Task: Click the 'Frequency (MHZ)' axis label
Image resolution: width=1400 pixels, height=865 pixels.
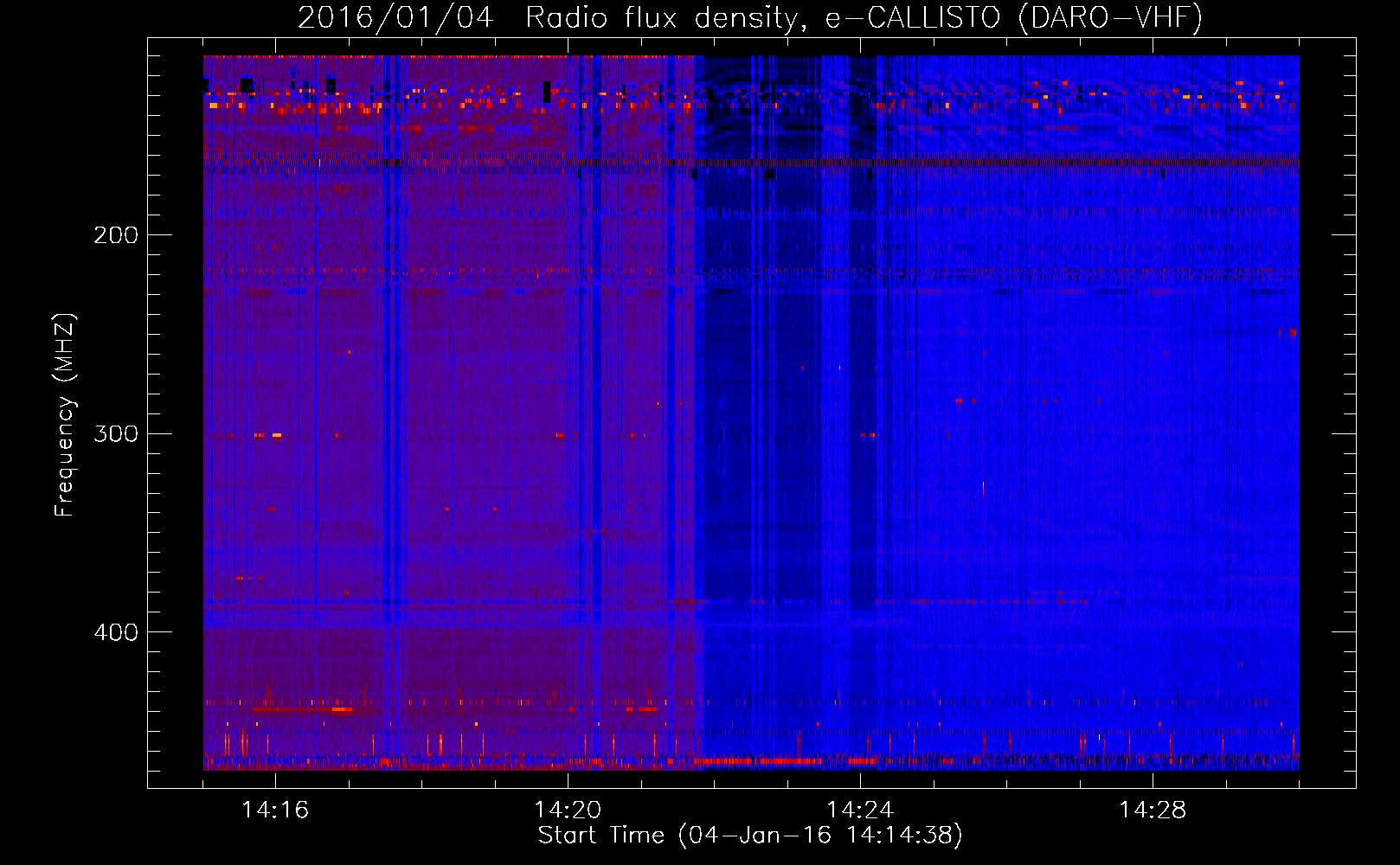Action: pyautogui.click(x=65, y=415)
